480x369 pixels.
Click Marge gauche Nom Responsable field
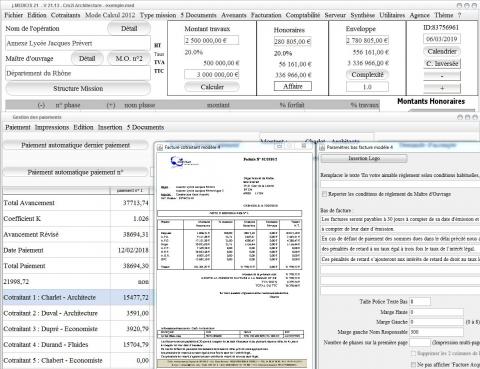point(436,332)
